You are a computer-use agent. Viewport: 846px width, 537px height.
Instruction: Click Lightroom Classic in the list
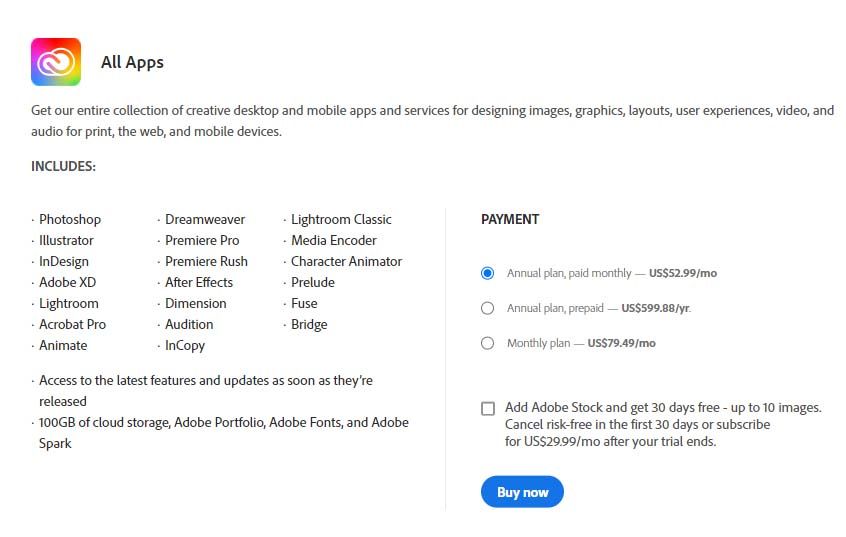coord(341,219)
